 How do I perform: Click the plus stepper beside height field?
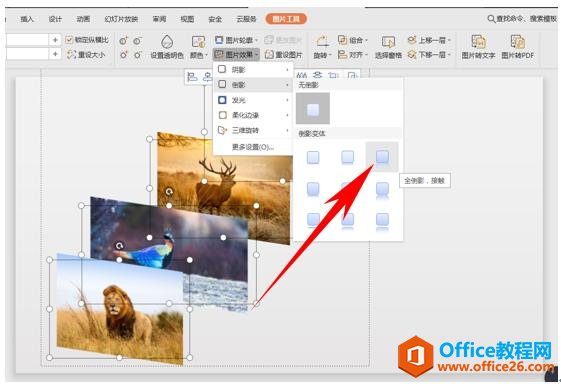[55, 40]
